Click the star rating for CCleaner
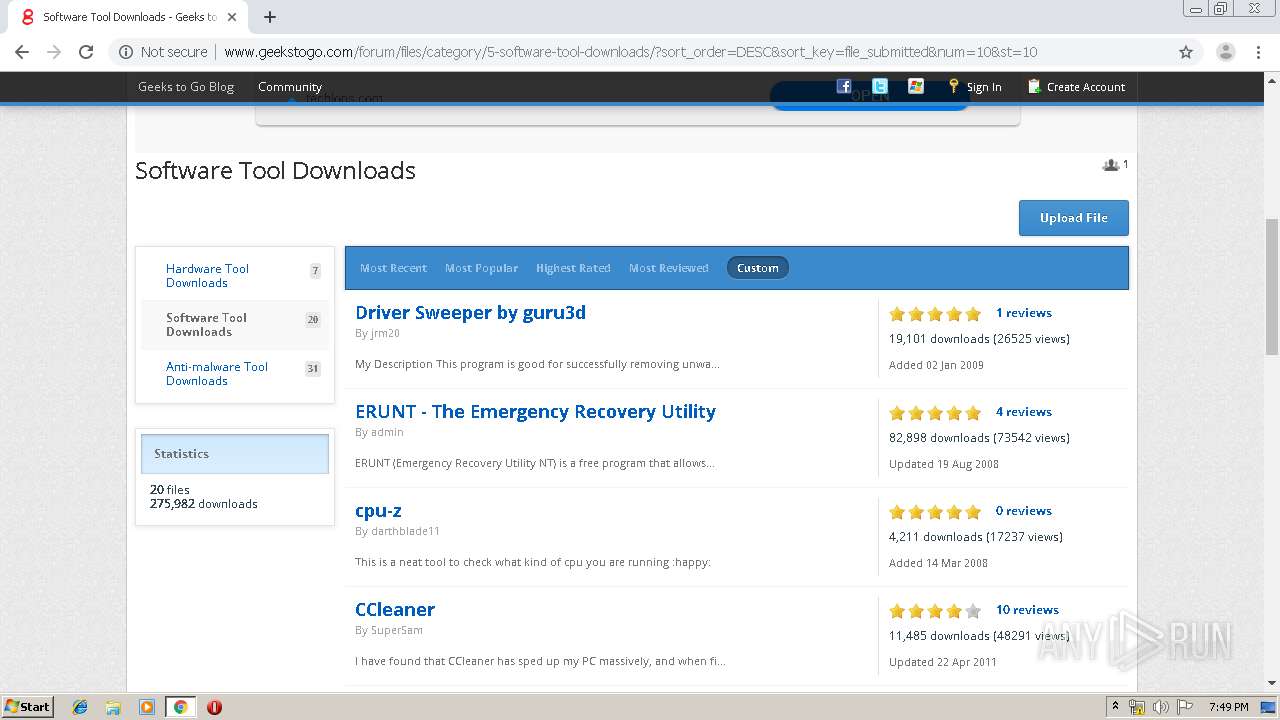 pos(935,611)
